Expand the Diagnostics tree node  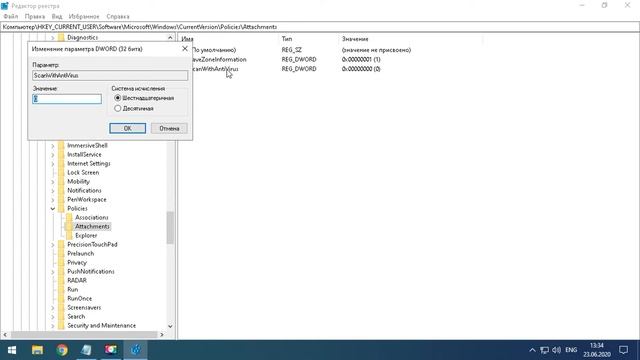pos(53,38)
